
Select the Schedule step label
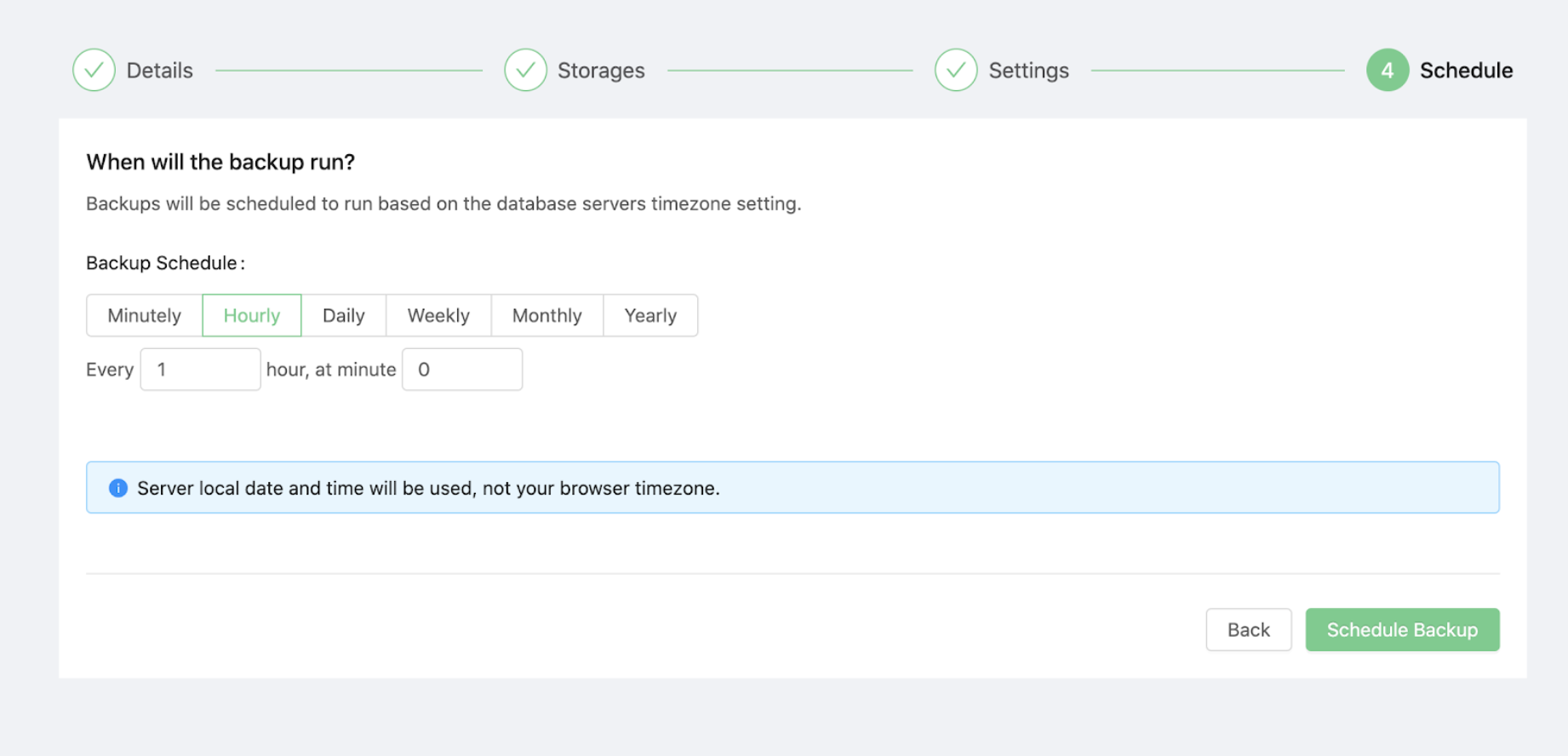pos(1466,71)
